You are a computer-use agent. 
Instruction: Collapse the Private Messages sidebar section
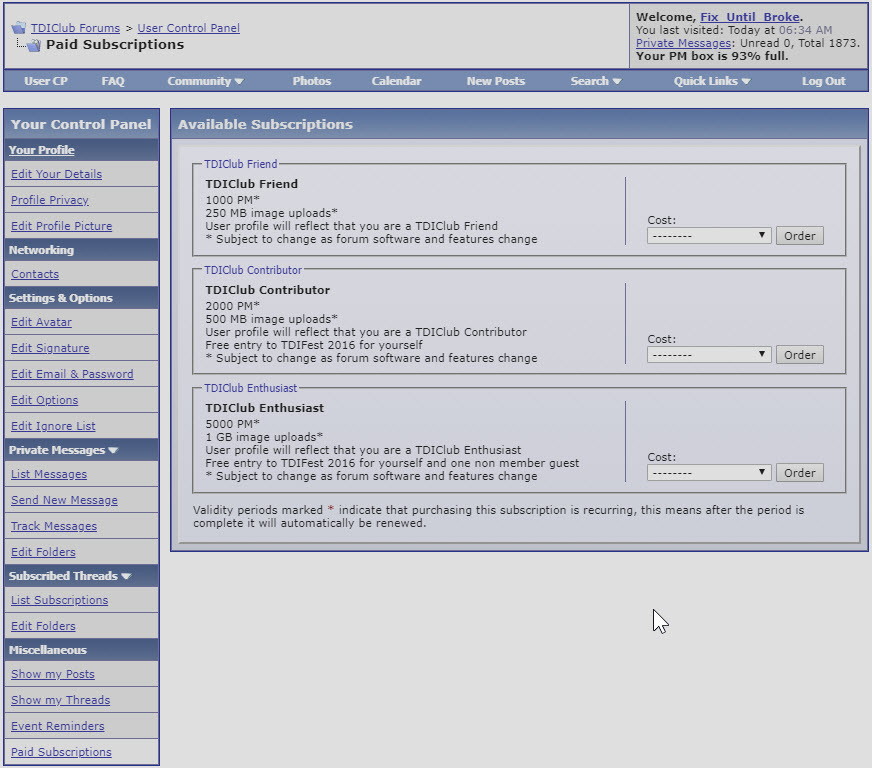[113, 450]
